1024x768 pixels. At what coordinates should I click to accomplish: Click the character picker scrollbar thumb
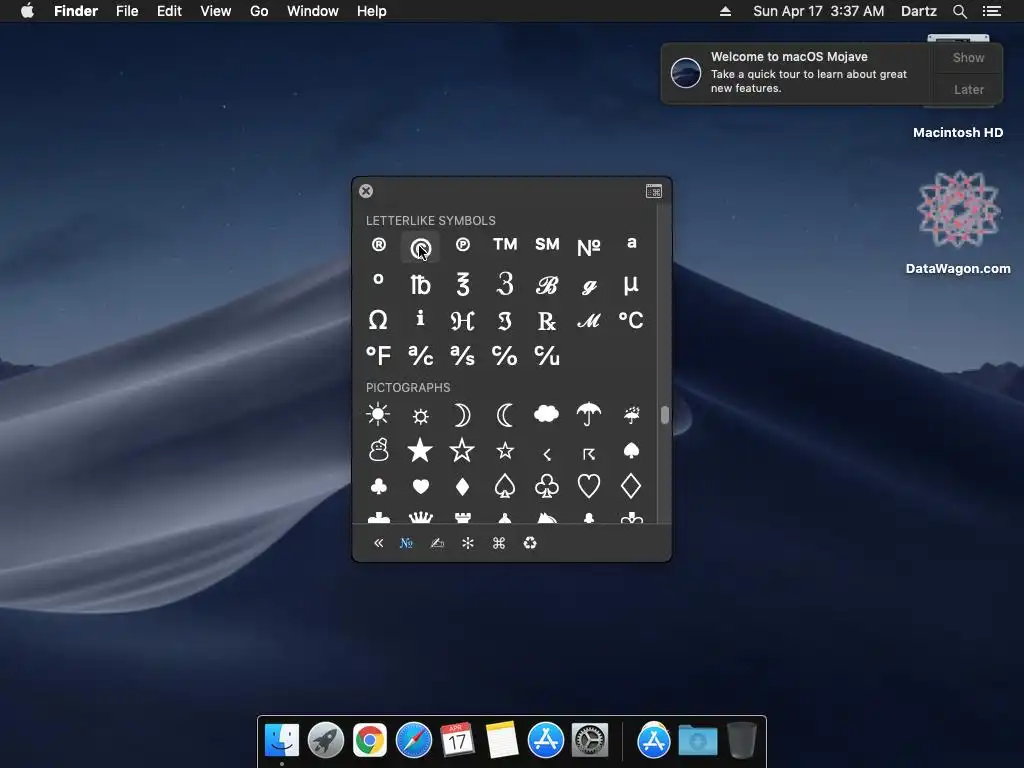coord(664,415)
